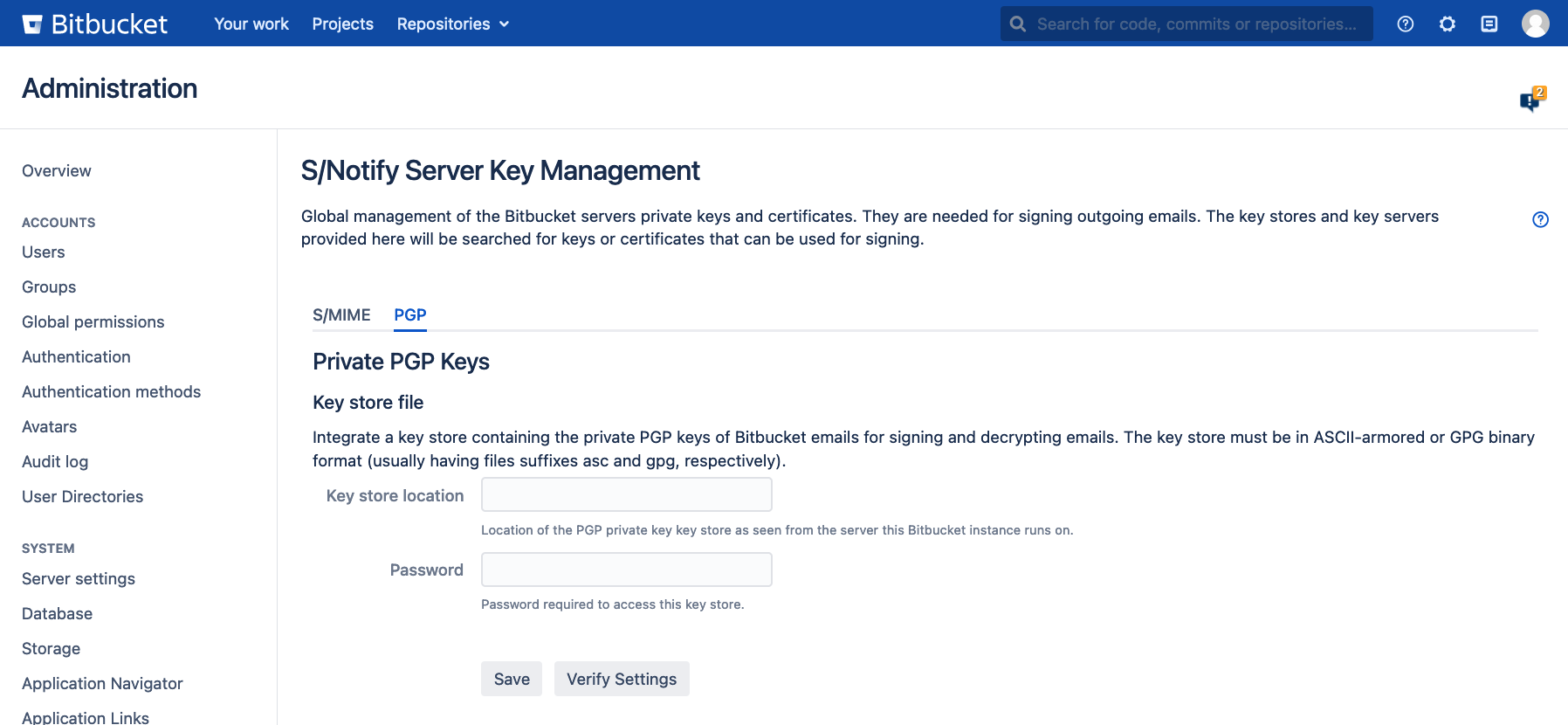Image resolution: width=1568 pixels, height=725 pixels.
Task: Open the administration gear icon
Action: [x=1447, y=24]
